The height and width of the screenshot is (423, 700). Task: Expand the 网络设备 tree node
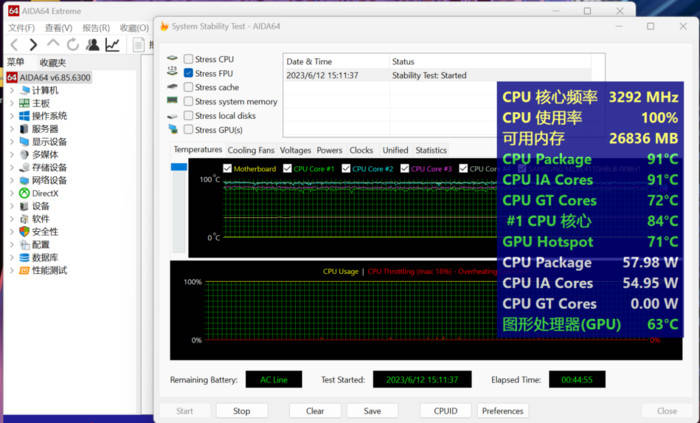(12, 181)
